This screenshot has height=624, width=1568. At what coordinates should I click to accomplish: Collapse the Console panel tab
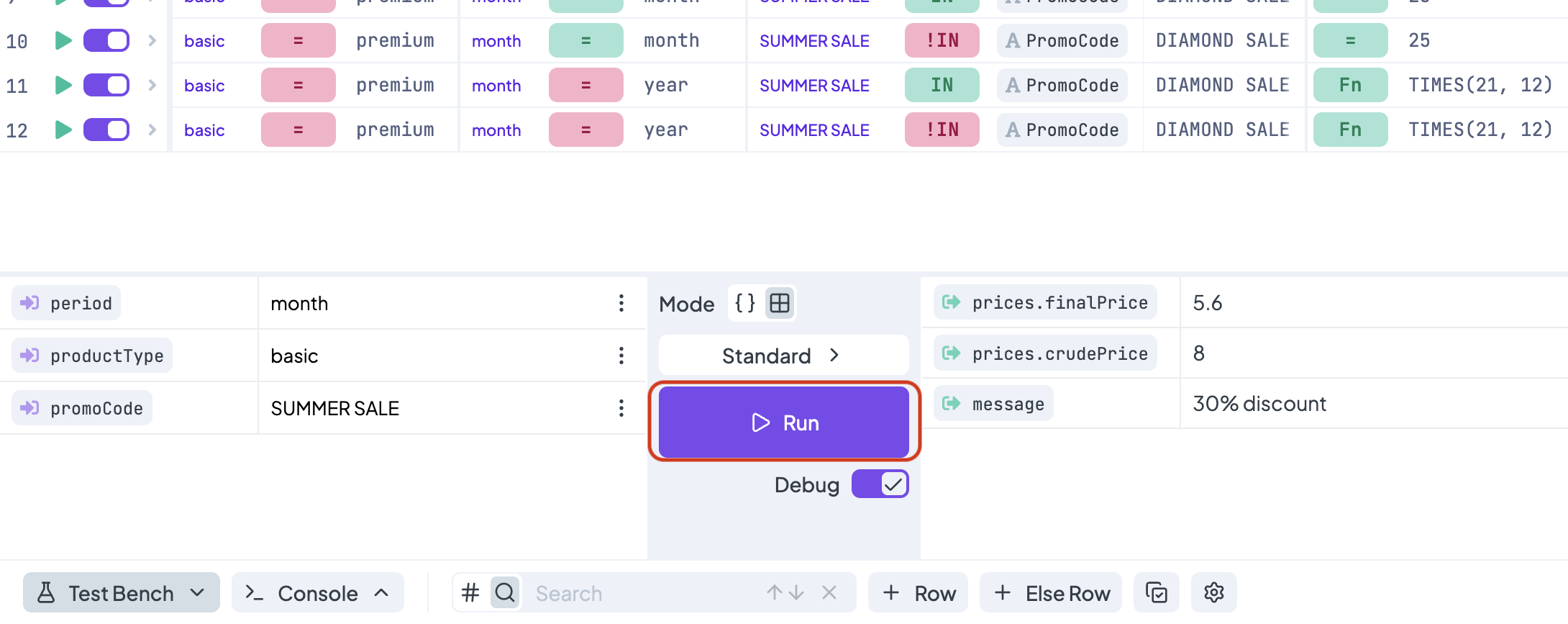click(x=317, y=593)
